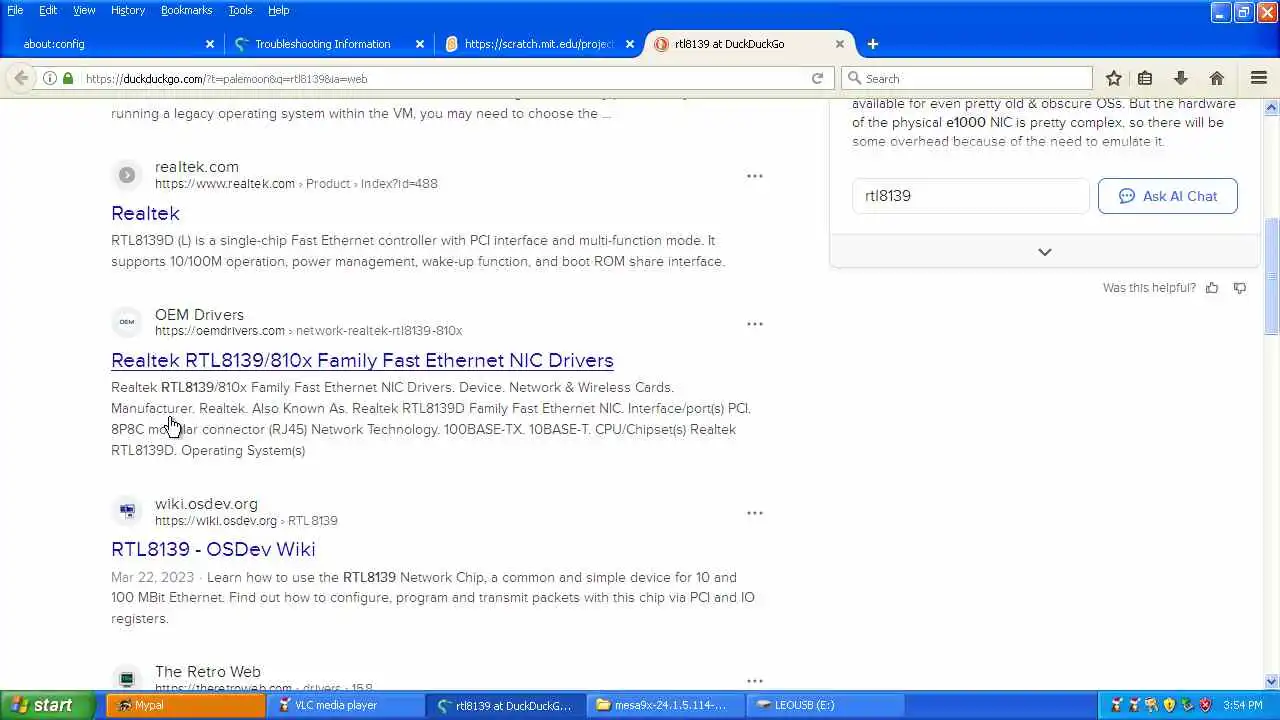
Task: Close the about:config tab
Action: [210, 44]
